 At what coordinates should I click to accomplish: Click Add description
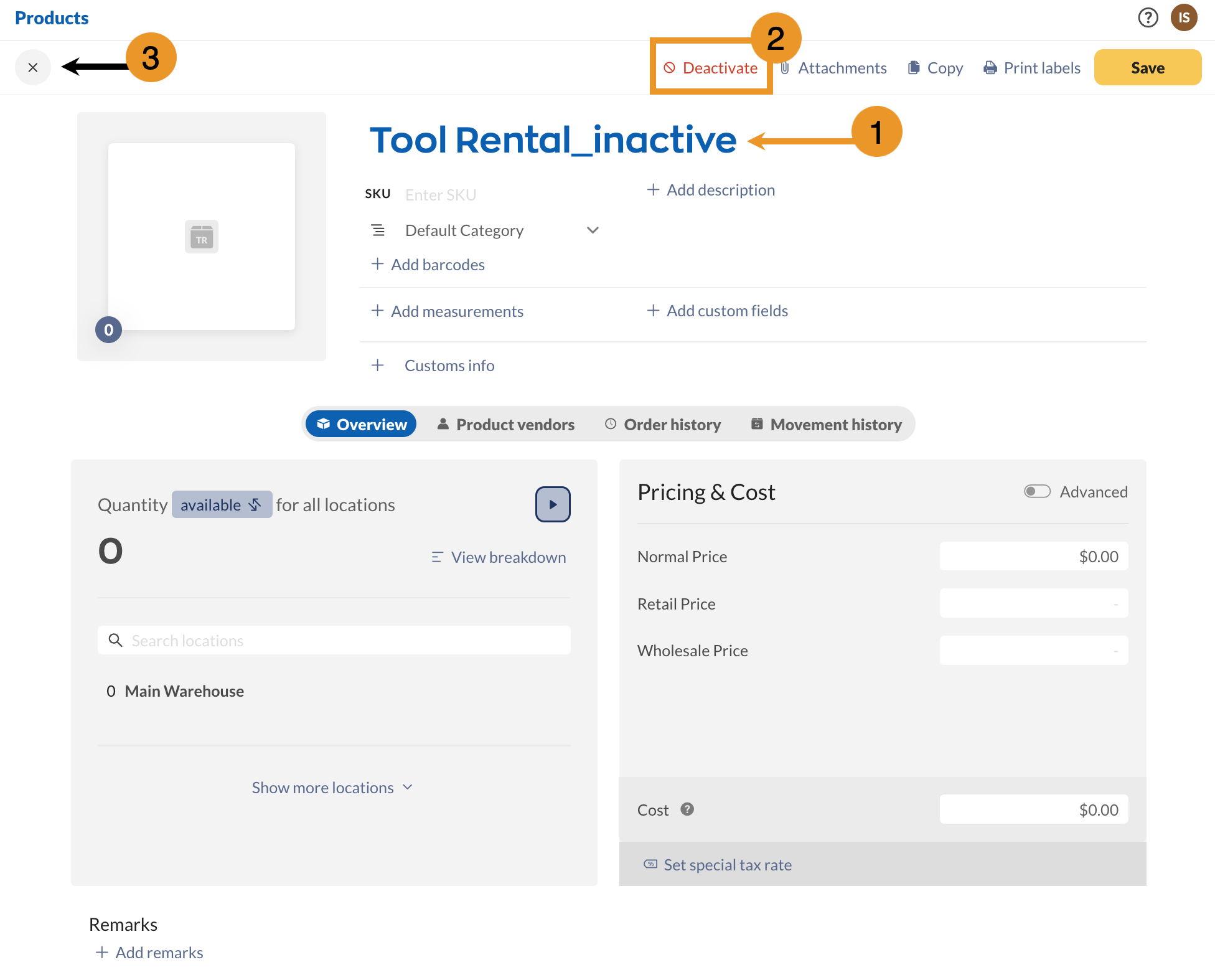pos(711,190)
